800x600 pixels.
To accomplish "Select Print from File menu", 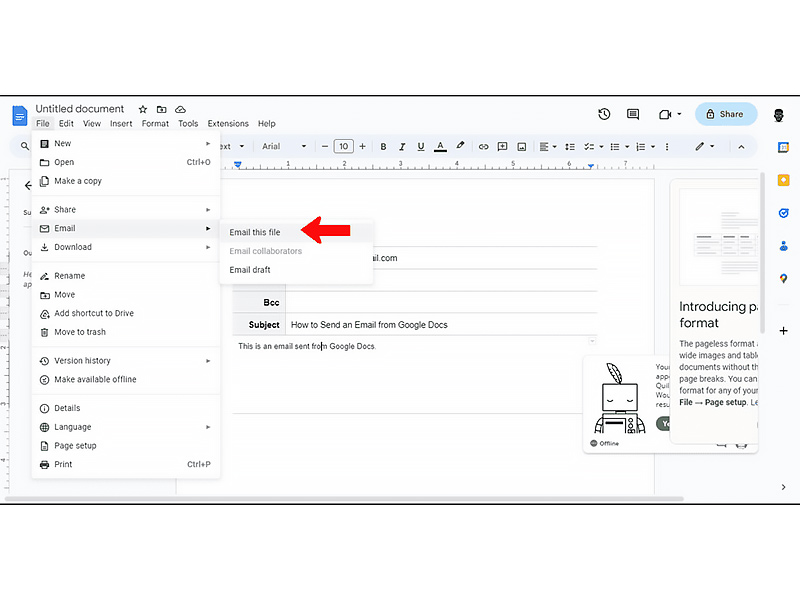I will click(126, 464).
